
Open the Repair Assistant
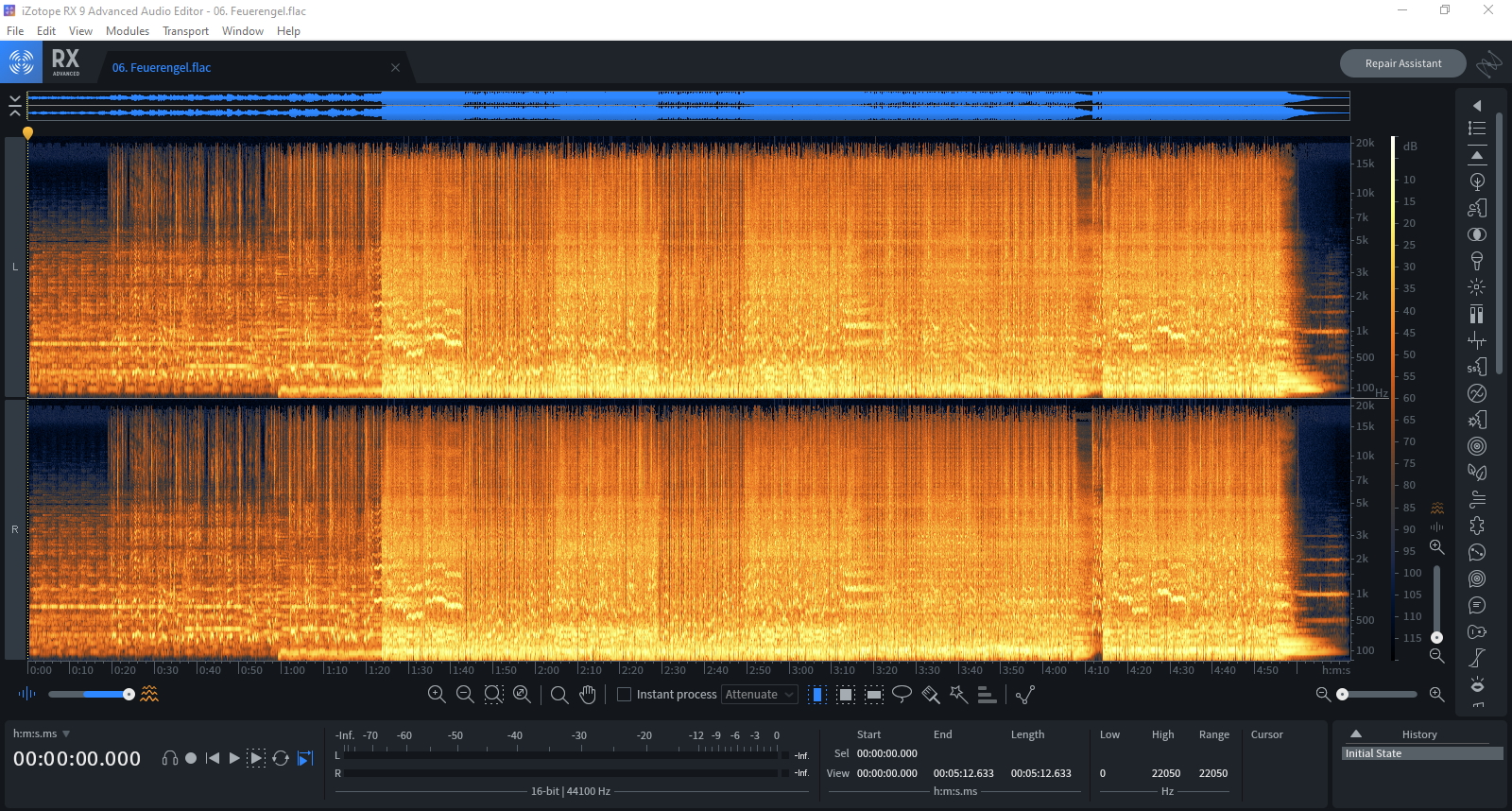(x=1403, y=63)
